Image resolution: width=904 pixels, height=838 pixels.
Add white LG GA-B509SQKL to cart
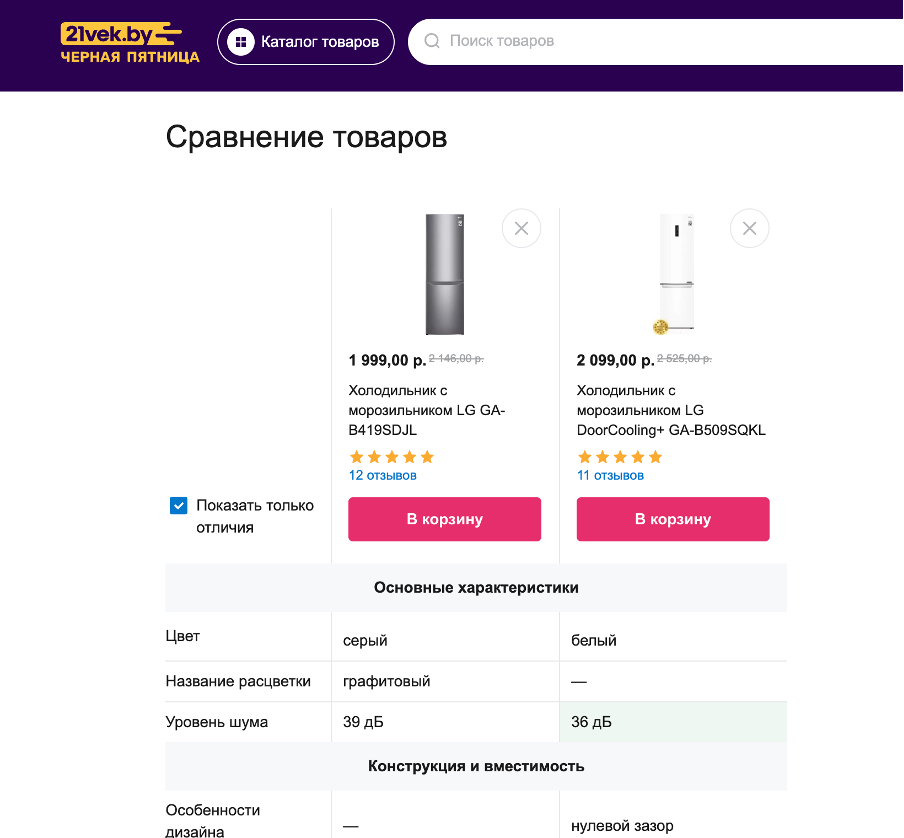(x=673, y=519)
